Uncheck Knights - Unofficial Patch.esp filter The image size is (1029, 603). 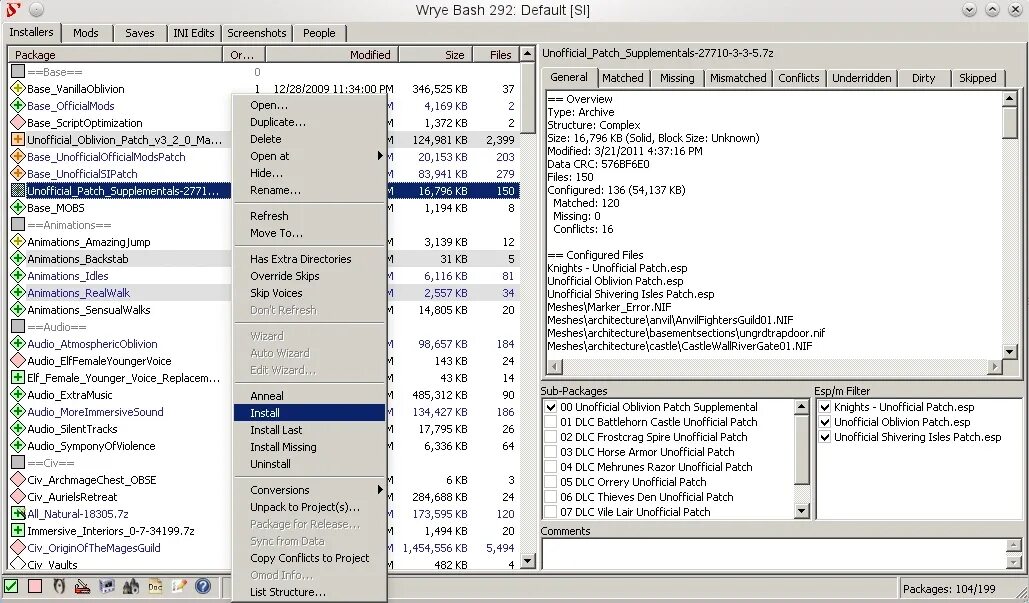coord(825,407)
